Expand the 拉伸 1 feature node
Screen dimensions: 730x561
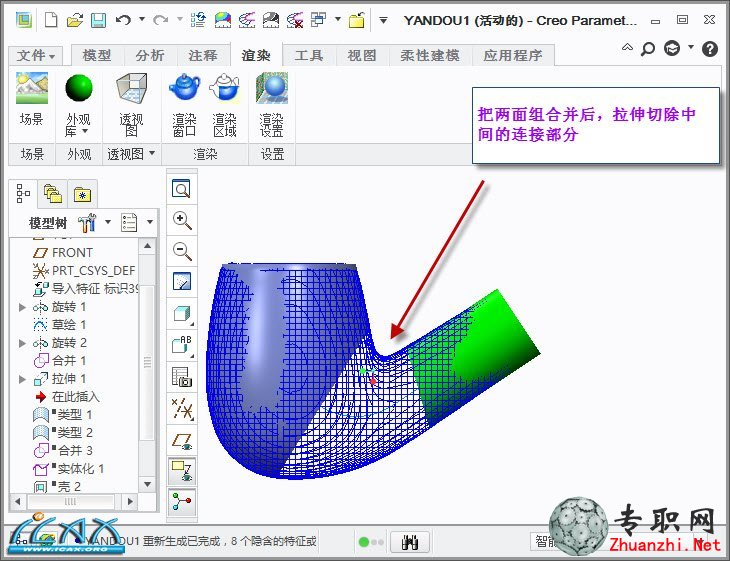(21, 379)
